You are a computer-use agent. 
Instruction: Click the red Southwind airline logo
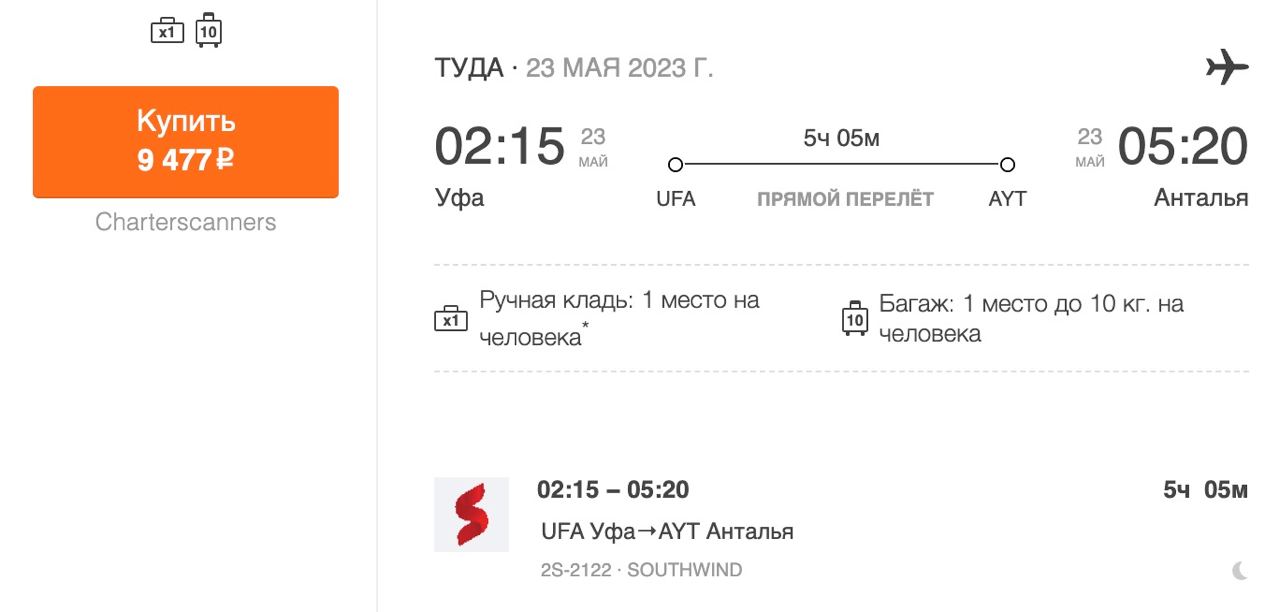(471, 515)
